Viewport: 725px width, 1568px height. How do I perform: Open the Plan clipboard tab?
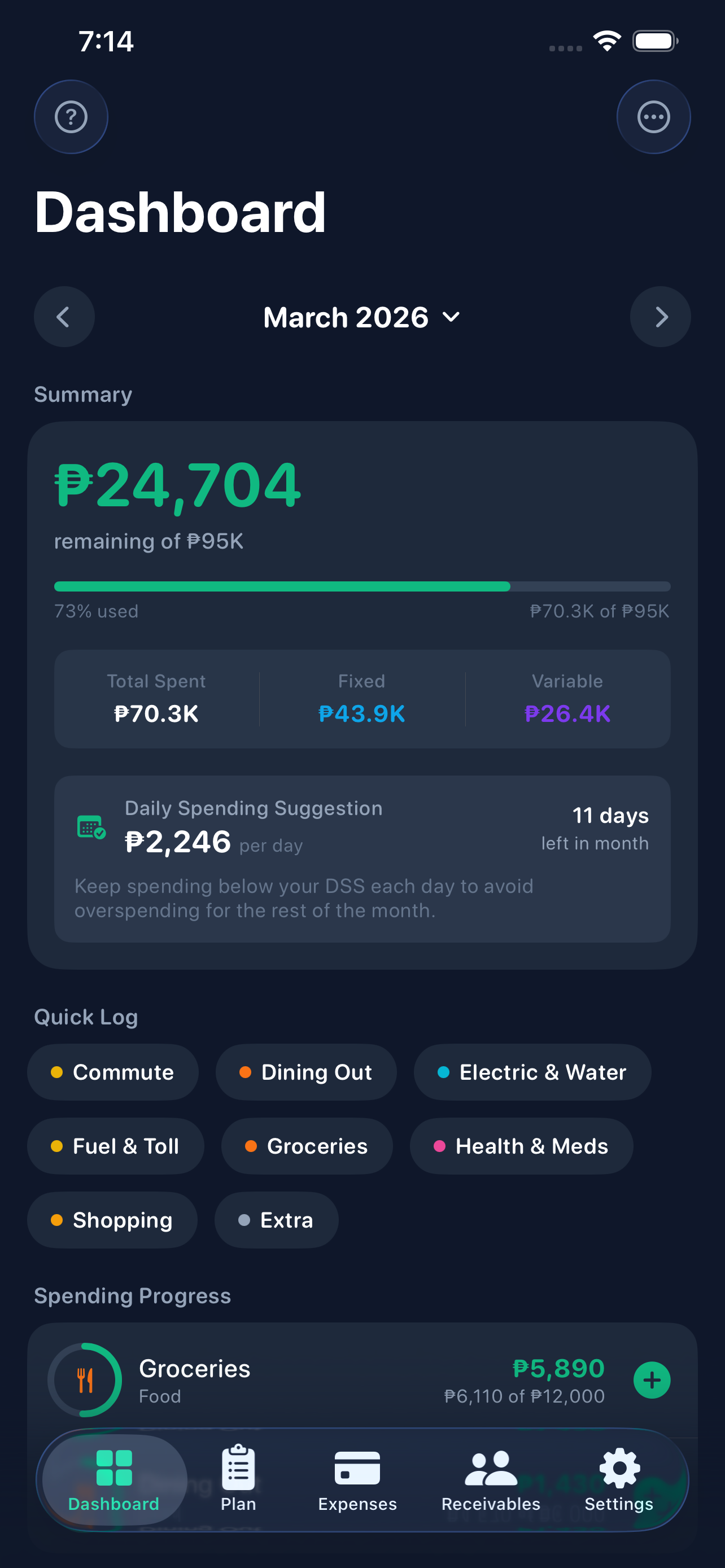[x=238, y=1478]
